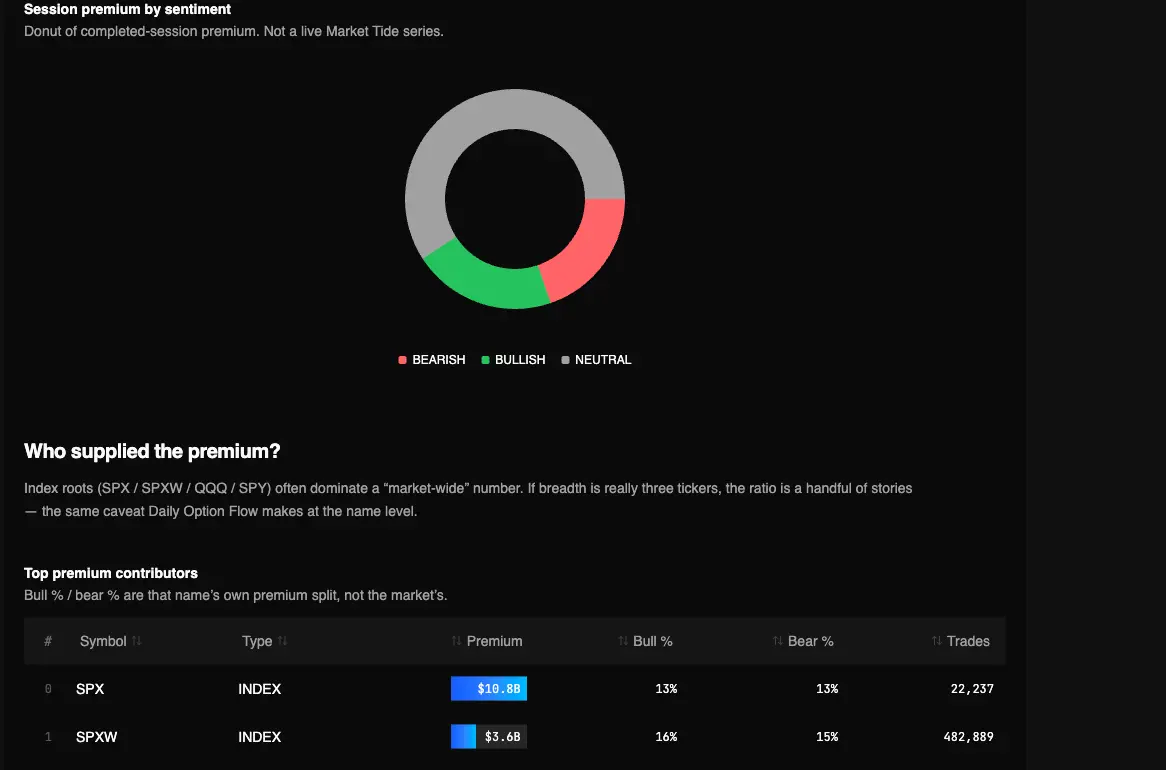
Task: Click row index 0 in SPX row
Action: [48, 689]
